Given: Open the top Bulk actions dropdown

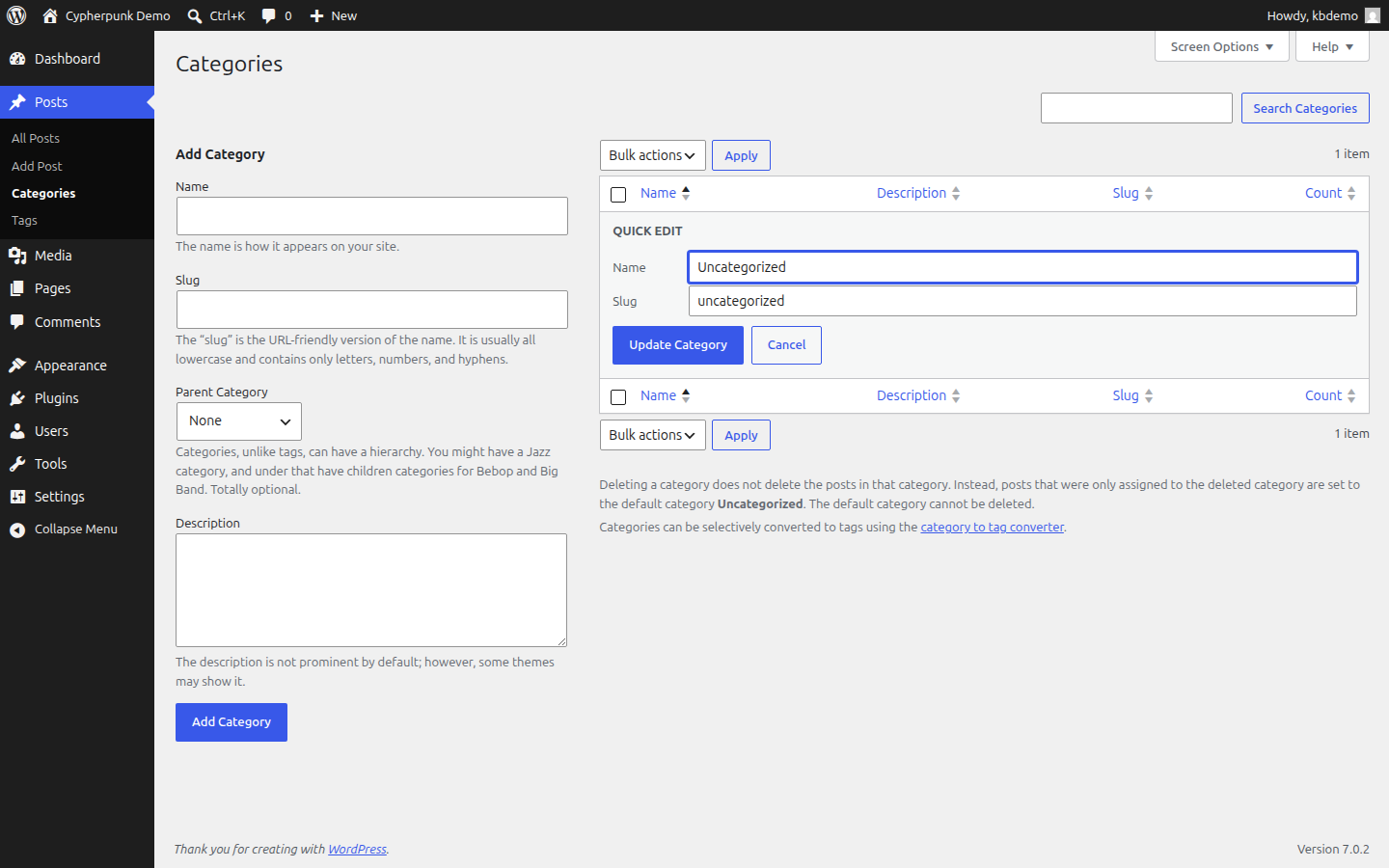Looking at the screenshot, I should coord(653,155).
